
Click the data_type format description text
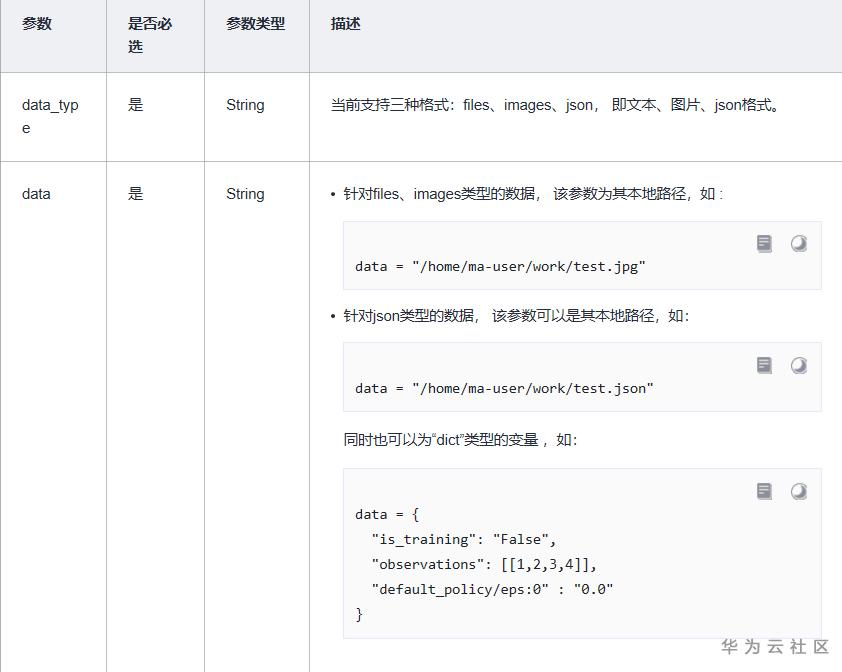pos(555,105)
